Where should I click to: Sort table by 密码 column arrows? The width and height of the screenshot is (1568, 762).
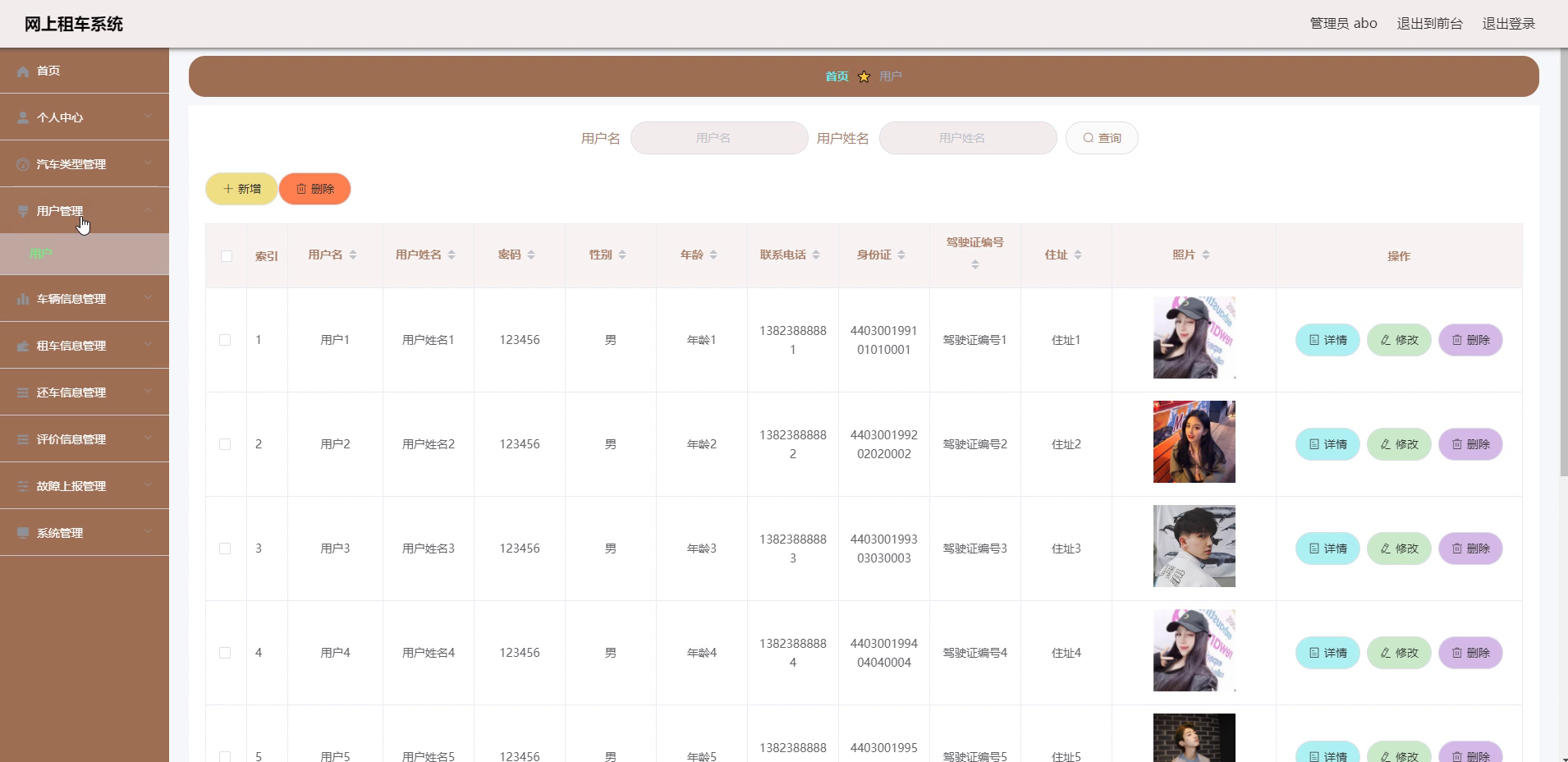click(531, 255)
